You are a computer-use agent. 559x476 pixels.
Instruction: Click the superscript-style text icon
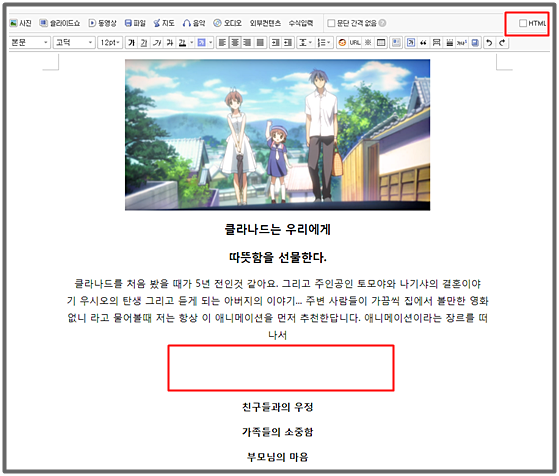click(462, 43)
